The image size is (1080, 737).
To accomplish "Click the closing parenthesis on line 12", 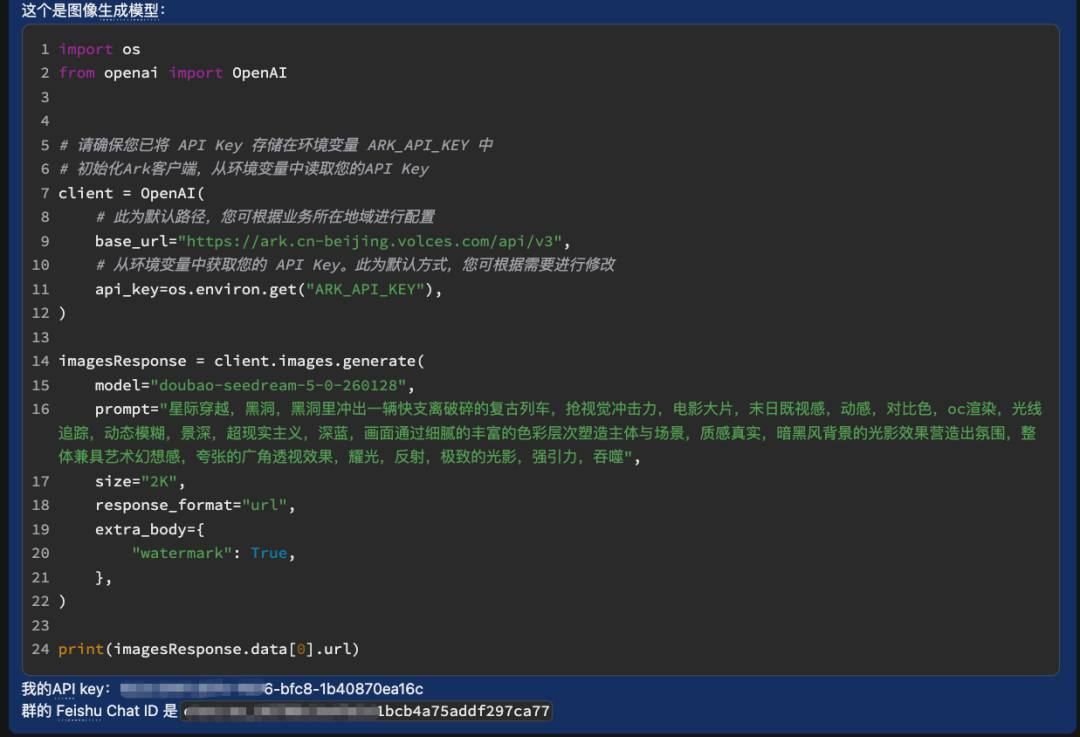I will [x=62, y=313].
